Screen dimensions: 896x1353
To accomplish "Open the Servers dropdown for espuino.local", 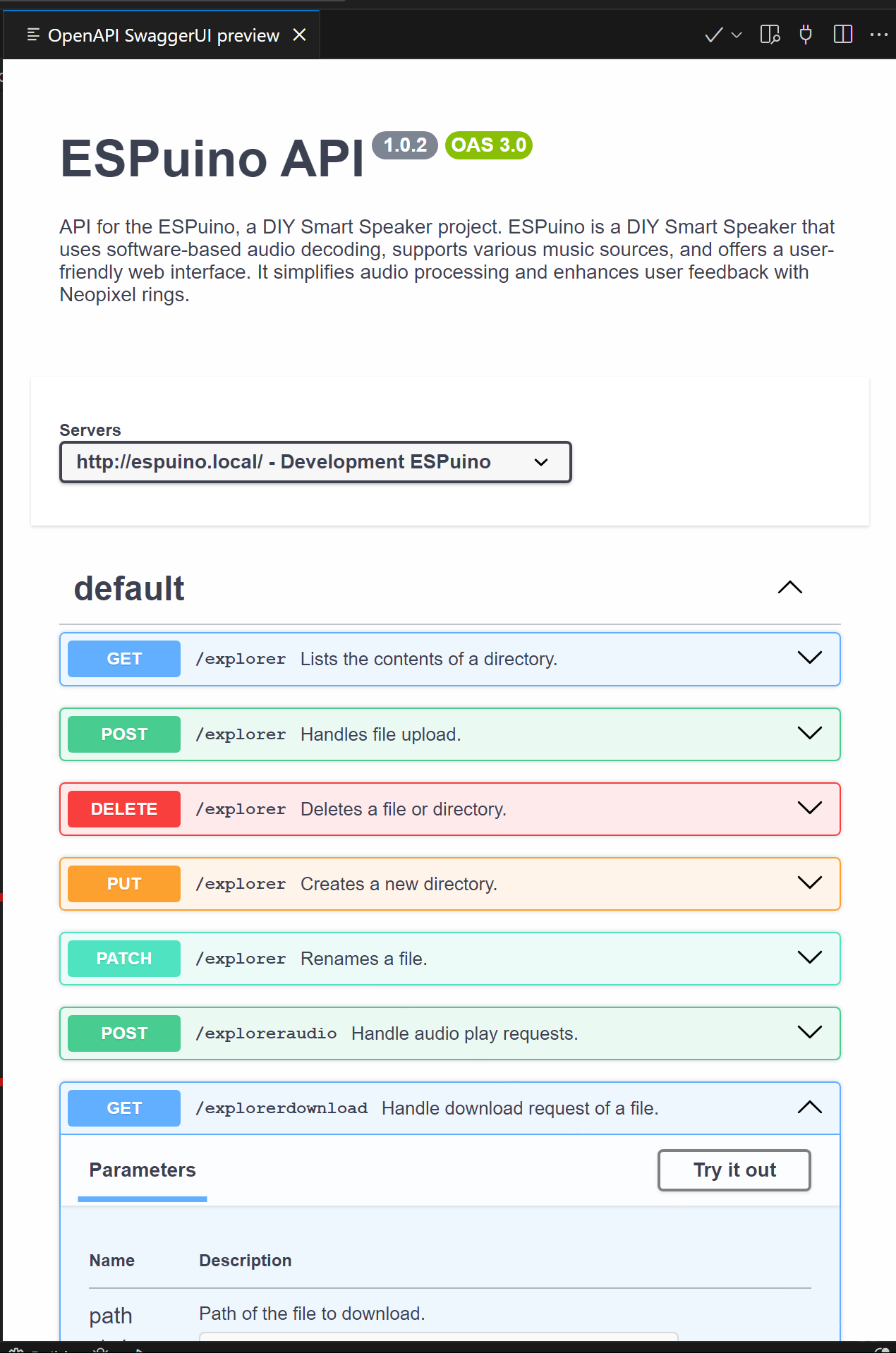I will (x=315, y=462).
